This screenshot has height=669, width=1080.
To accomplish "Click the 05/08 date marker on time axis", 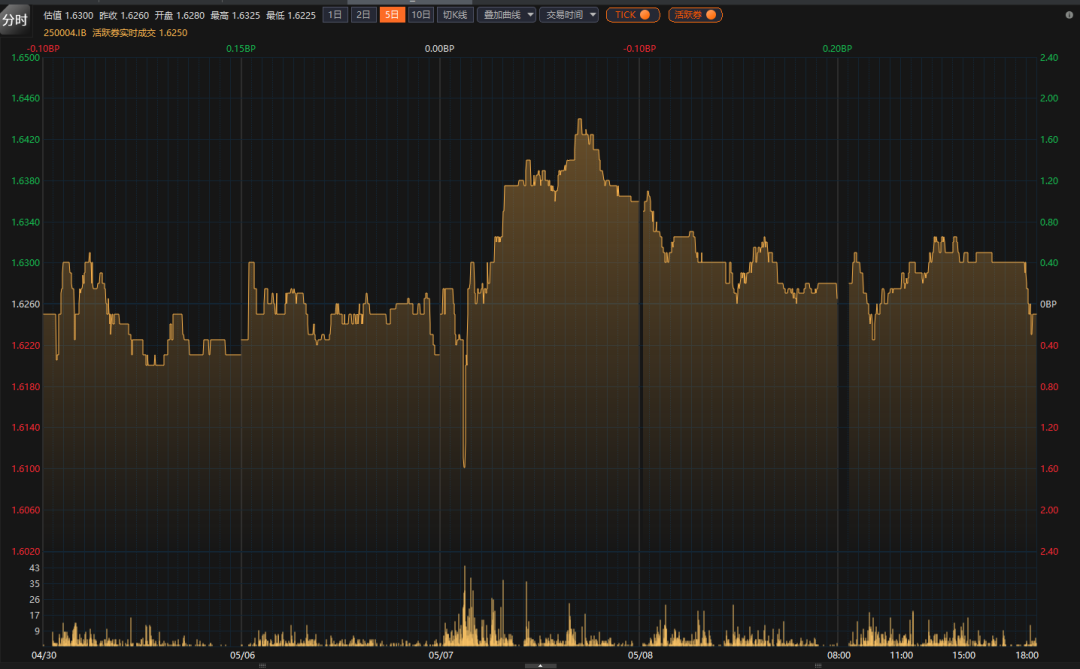I will point(640,656).
